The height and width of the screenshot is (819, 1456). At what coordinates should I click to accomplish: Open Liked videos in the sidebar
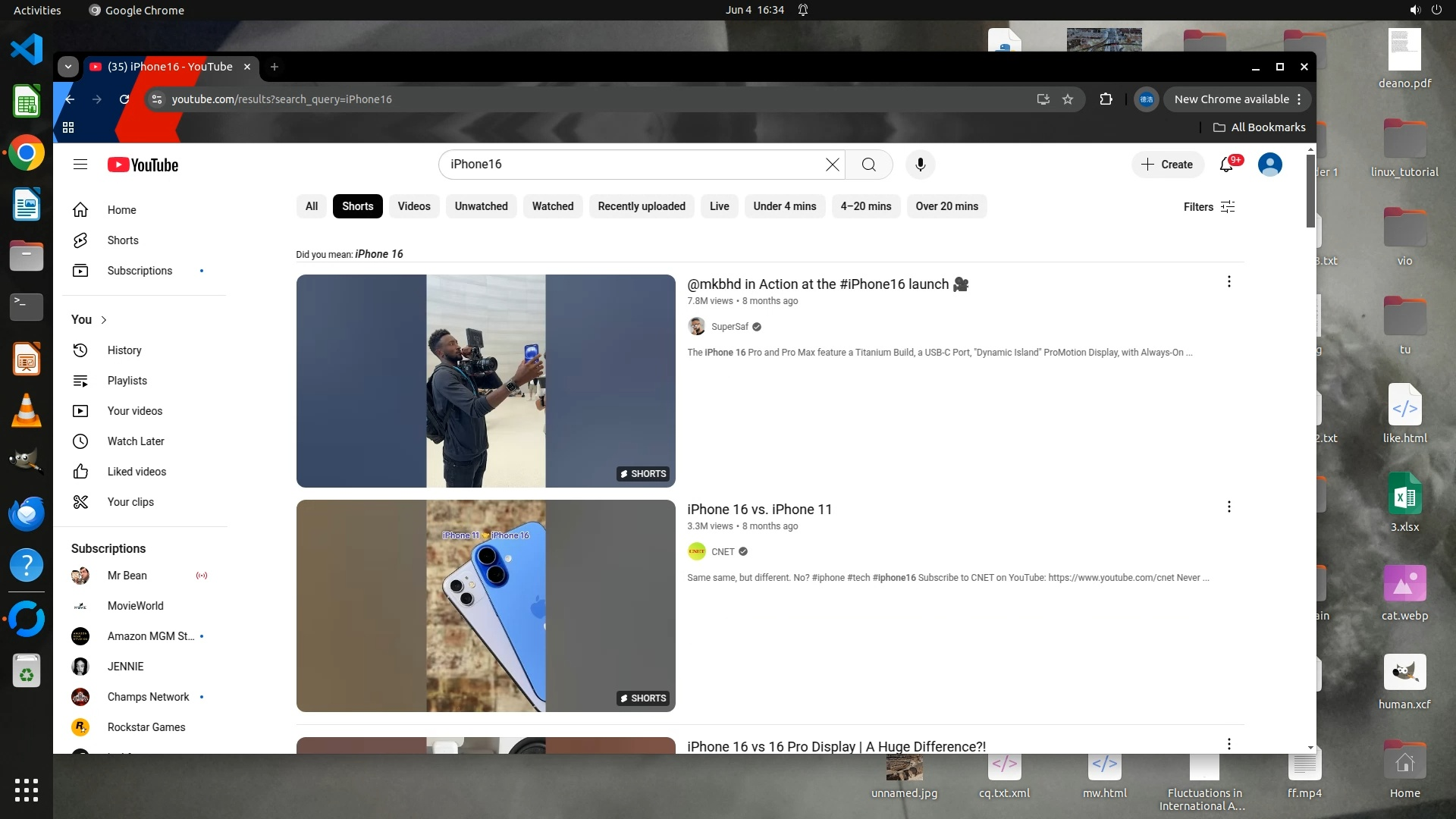(136, 472)
